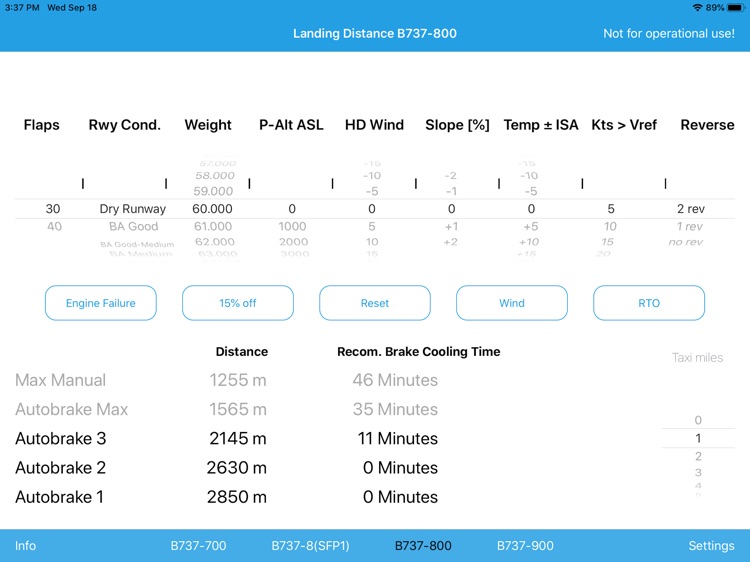Select temperature -5 ISA
The height and width of the screenshot is (562, 750).
click(531, 191)
